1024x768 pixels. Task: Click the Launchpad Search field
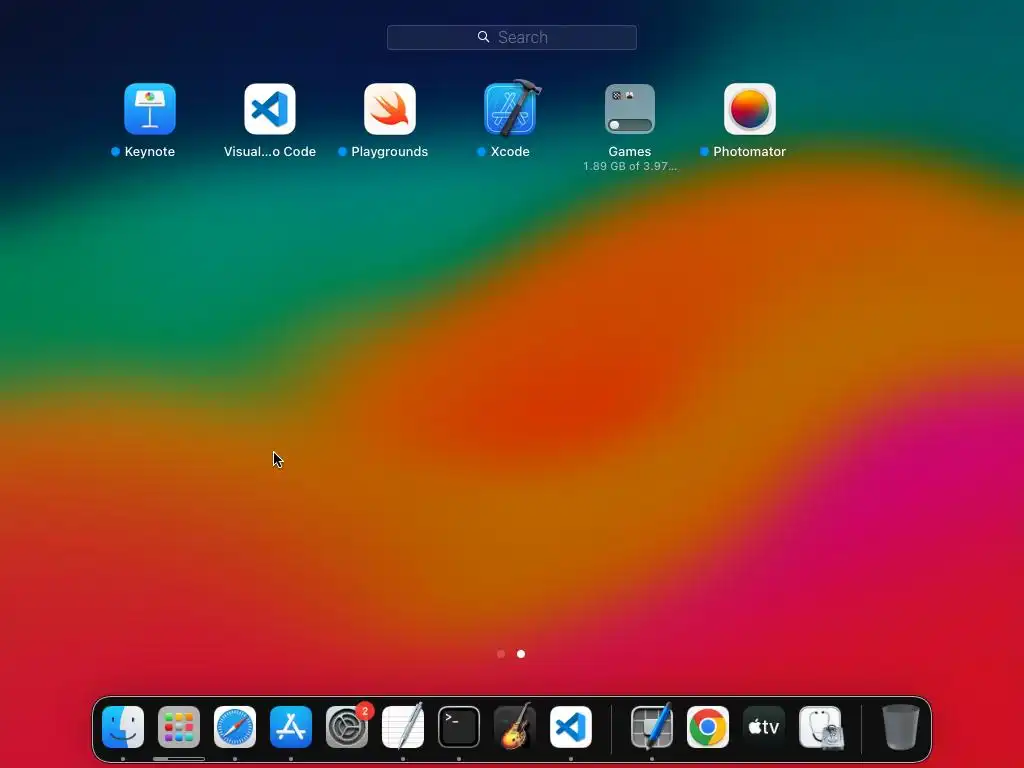(x=512, y=37)
